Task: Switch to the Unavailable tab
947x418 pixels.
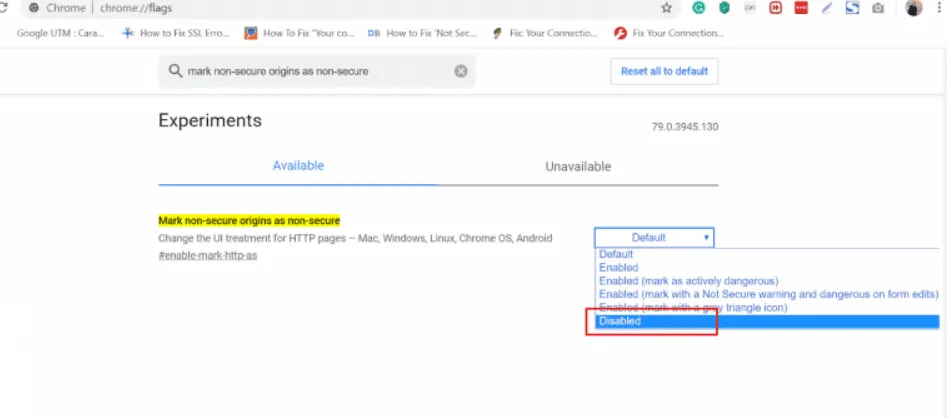Action: [x=578, y=166]
